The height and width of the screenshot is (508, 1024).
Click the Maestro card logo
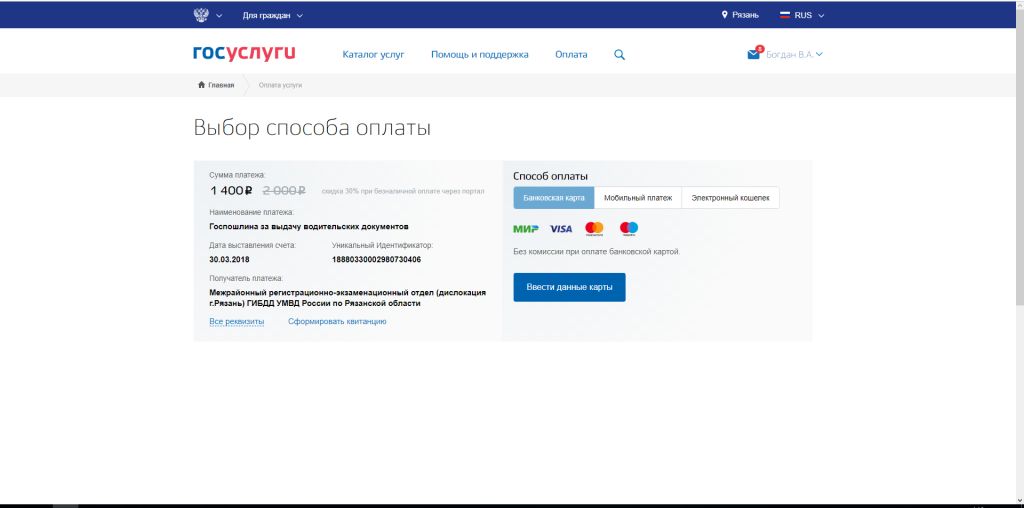[629, 229]
